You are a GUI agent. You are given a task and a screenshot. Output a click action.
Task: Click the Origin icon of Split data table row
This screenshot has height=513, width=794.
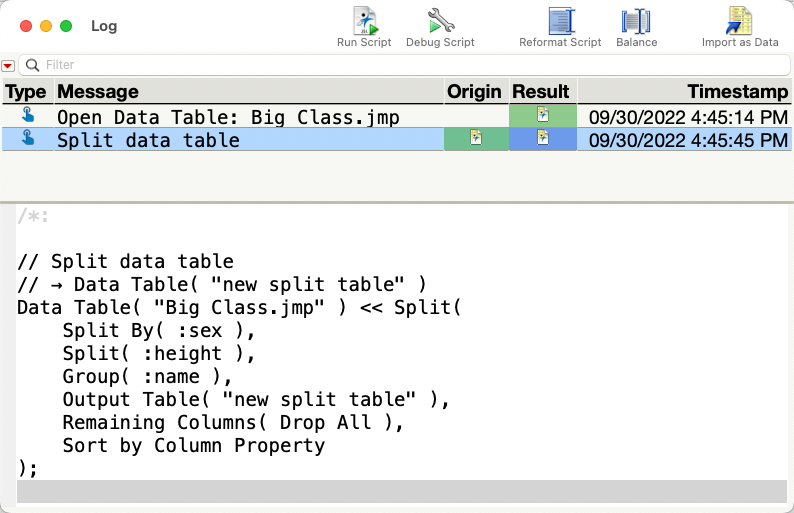click(x=476, y=139)
